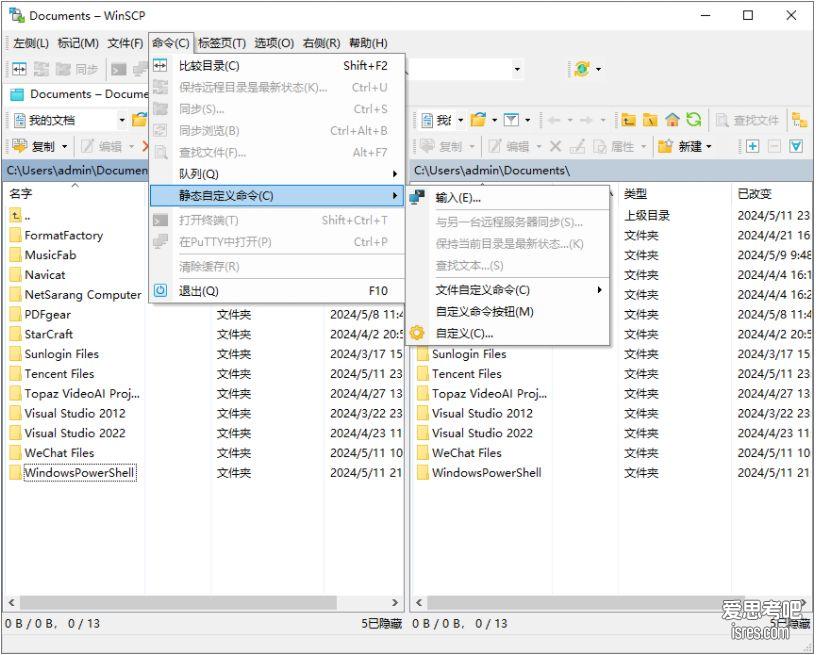The image size is (816, 655).
Task: Expand right open directory dropdown arrow
Action: 494,120
